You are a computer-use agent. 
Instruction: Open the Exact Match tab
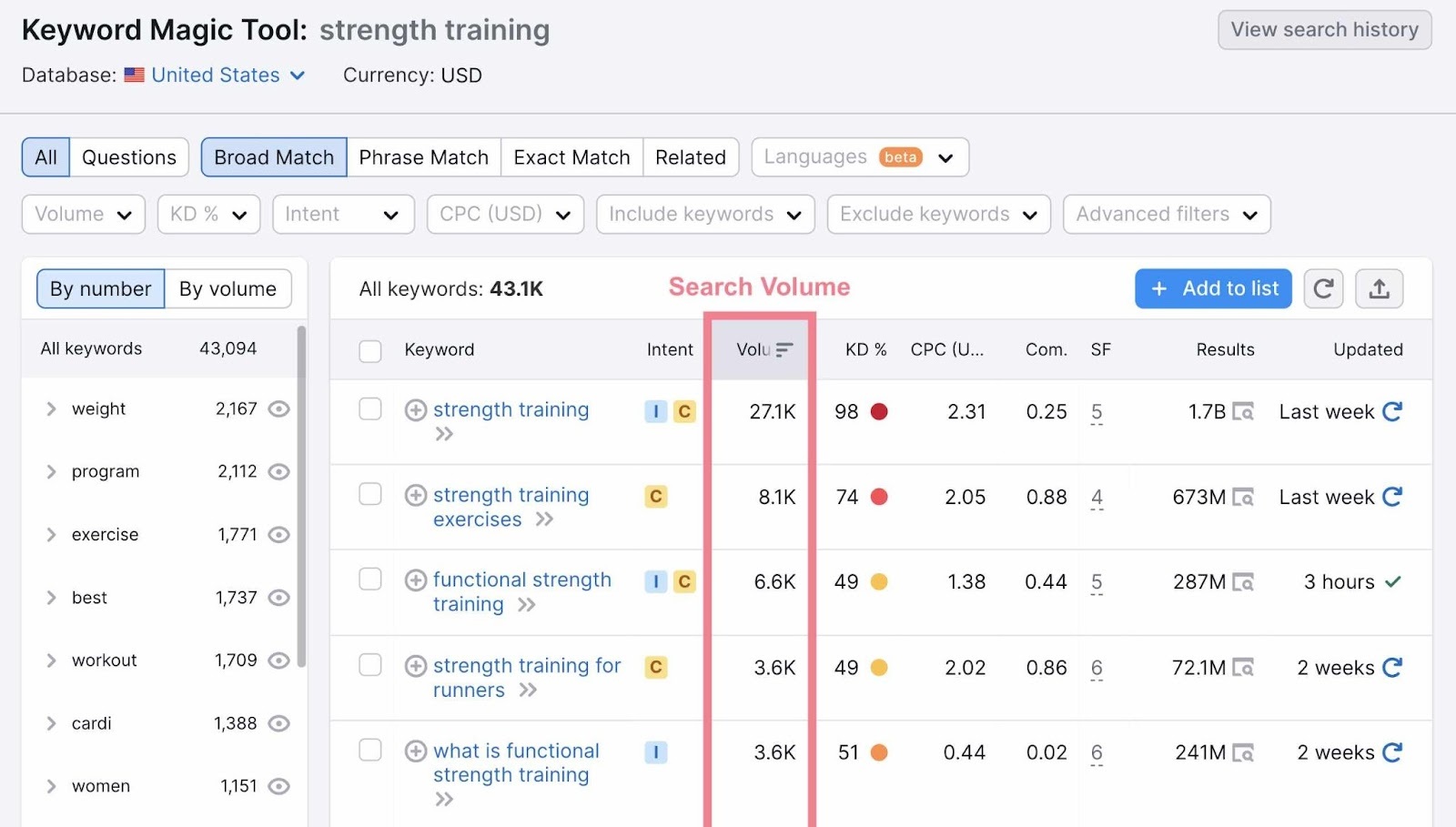point(571,156)
